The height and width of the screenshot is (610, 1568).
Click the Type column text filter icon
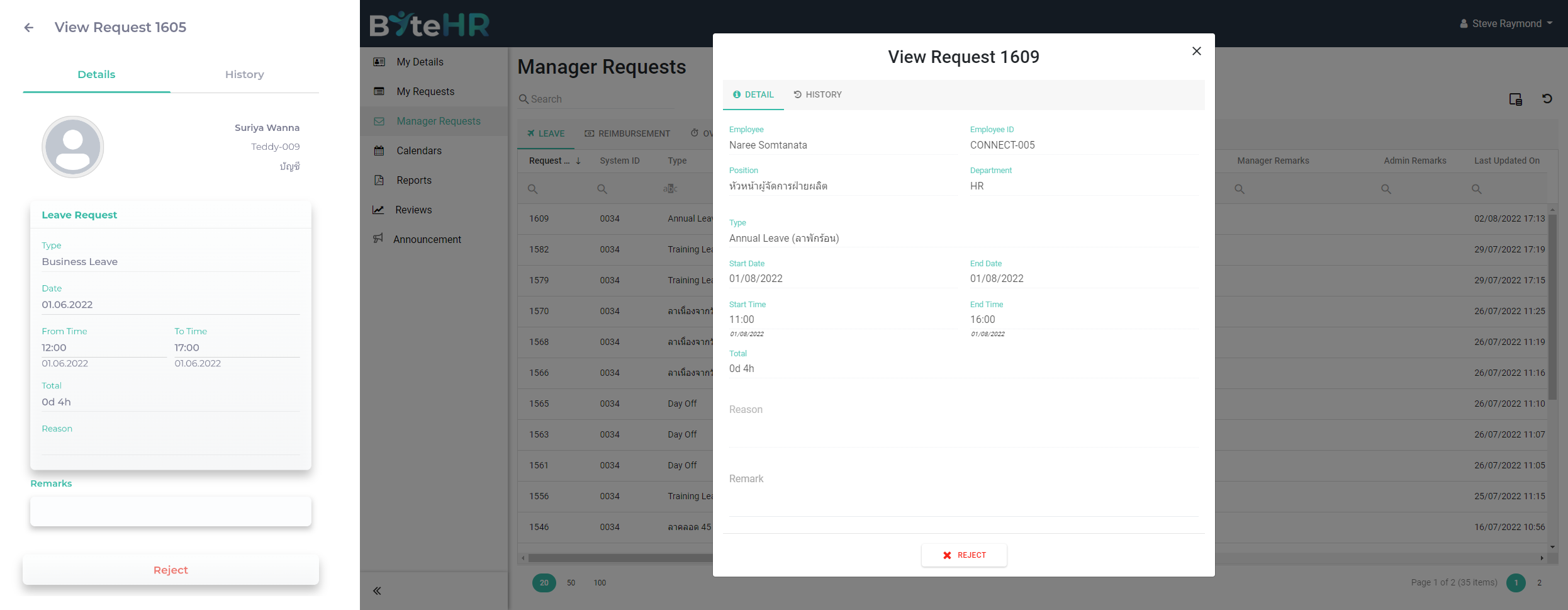(670, 189)
